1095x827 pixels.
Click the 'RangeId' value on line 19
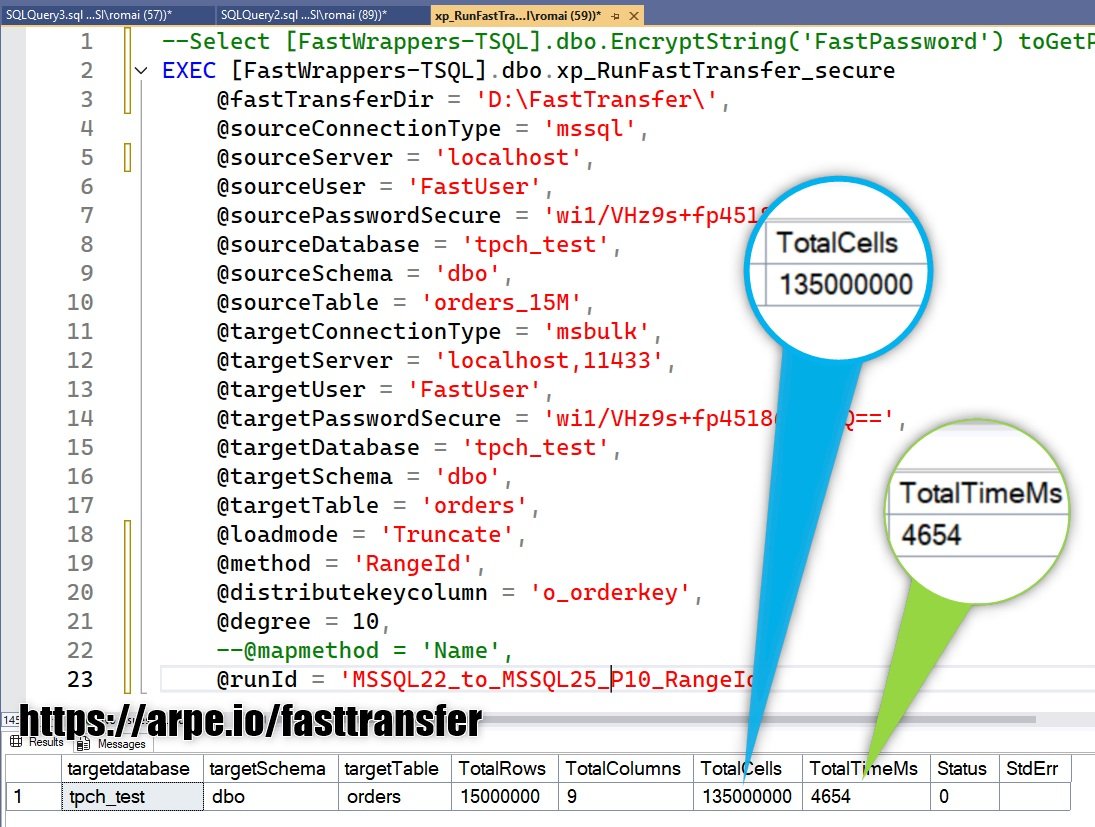click(413, 563)
